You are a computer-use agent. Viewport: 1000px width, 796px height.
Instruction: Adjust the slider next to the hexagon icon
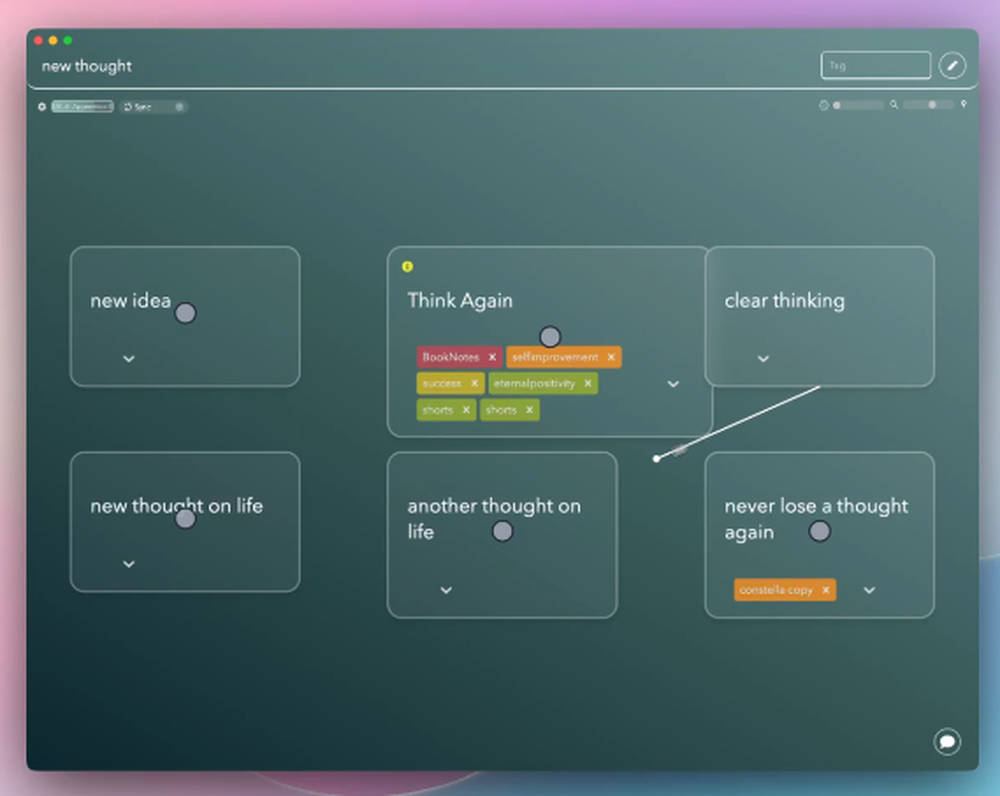point(858,105)
